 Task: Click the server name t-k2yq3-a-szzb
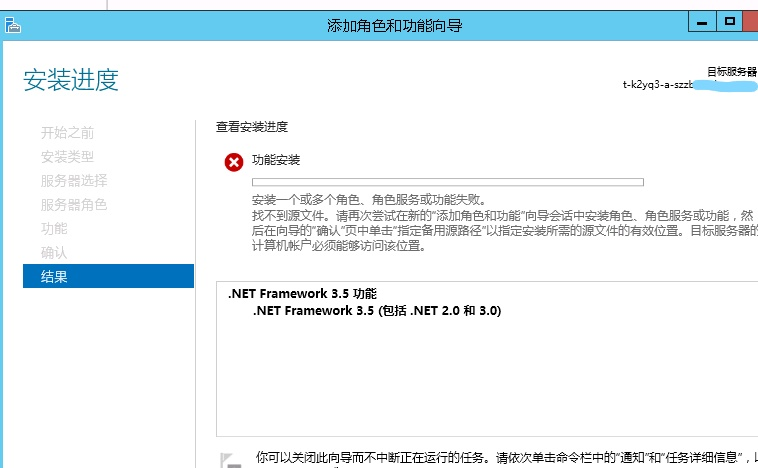coord(657,85)
